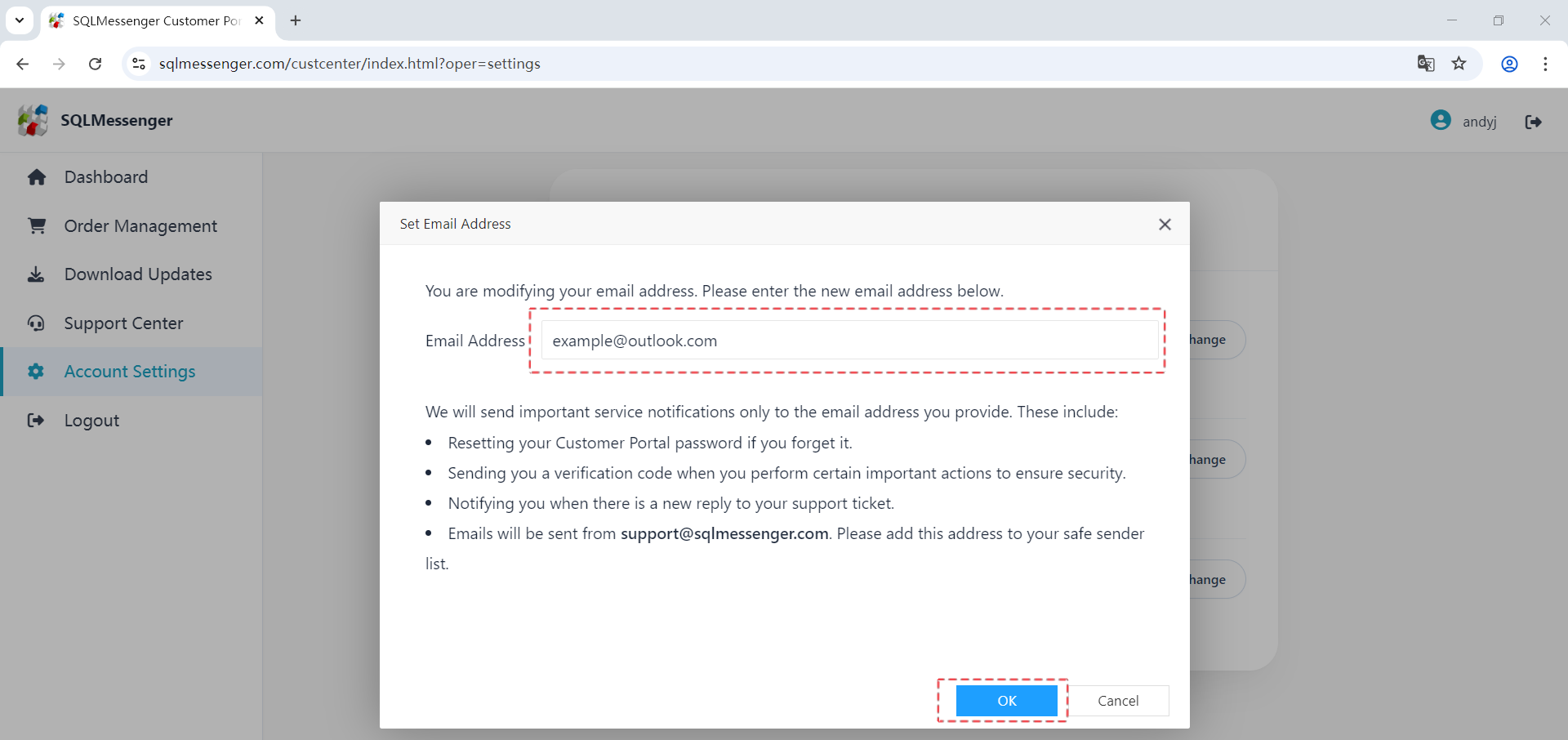Open site settings via the tune icon
Viewport: 1568px width, 740px height.
[x=139, y=64]
